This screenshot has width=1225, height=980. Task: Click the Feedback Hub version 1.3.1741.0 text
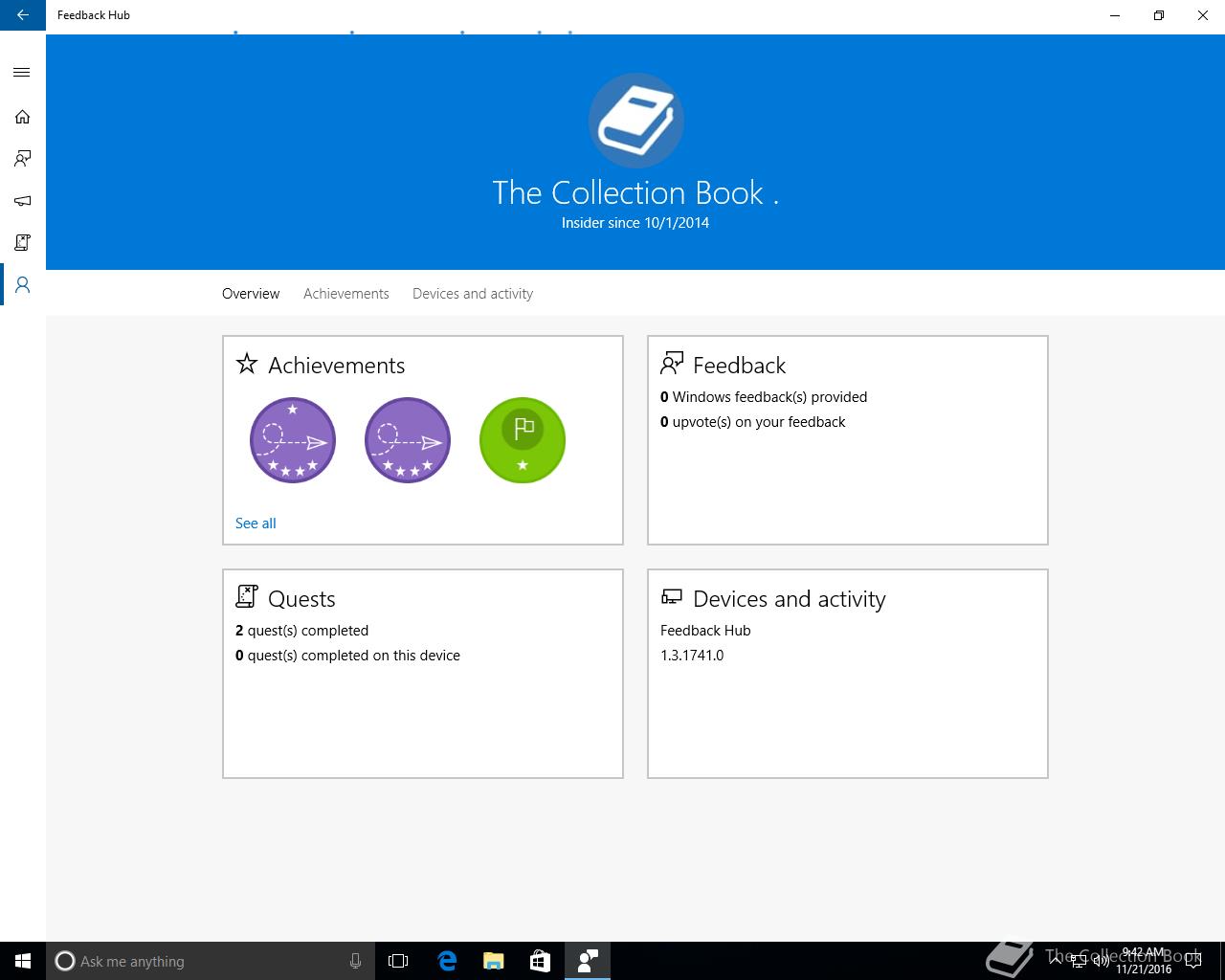[x=692, y=656]
